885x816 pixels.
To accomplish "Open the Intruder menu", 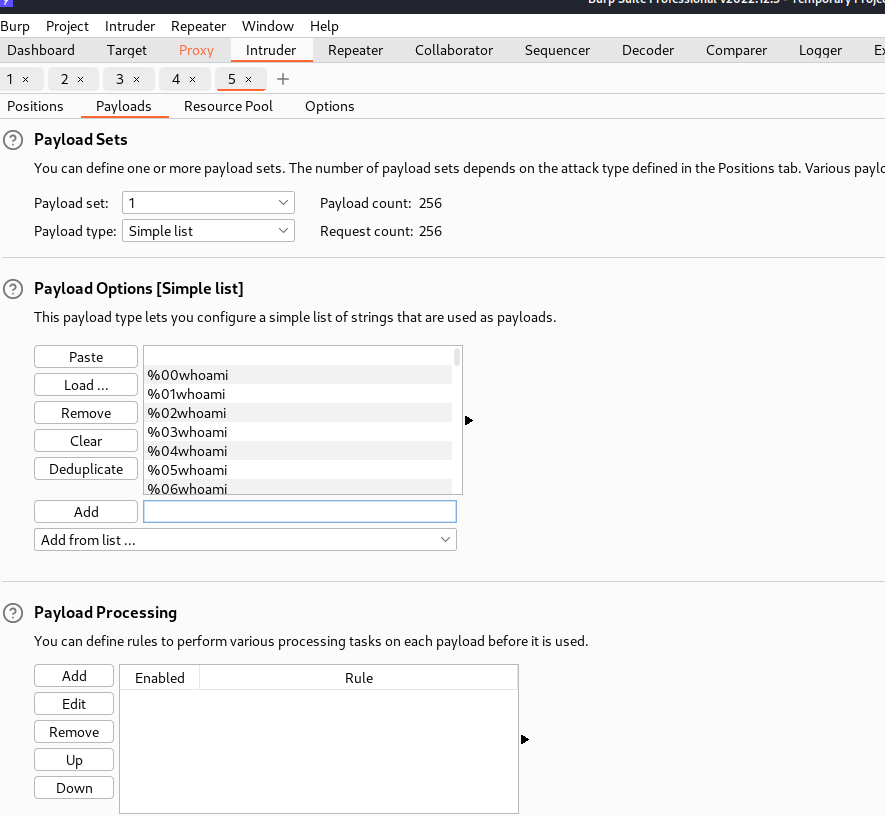I will [x=130, y=26].
